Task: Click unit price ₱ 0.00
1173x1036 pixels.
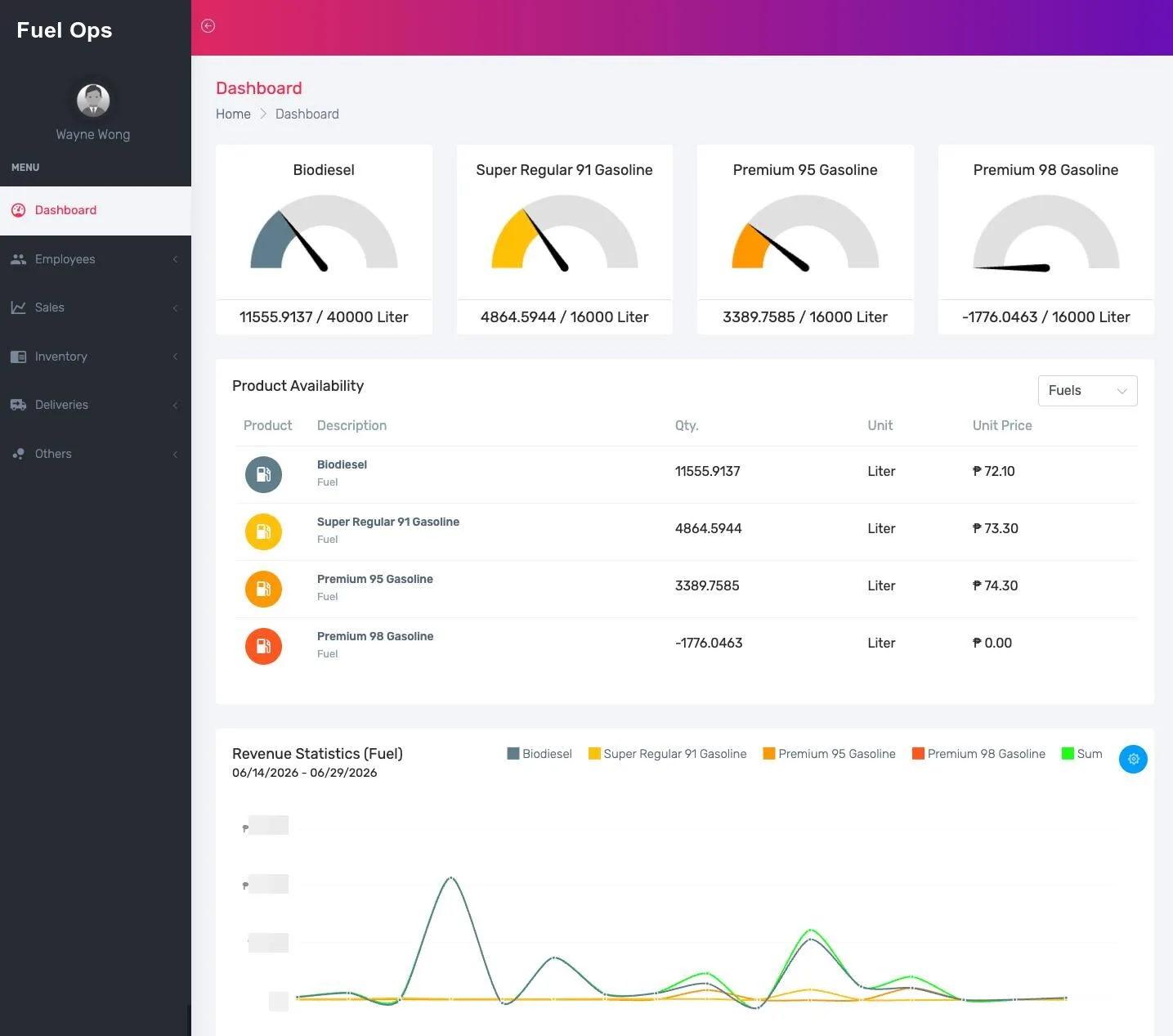Action: point(992,643)
